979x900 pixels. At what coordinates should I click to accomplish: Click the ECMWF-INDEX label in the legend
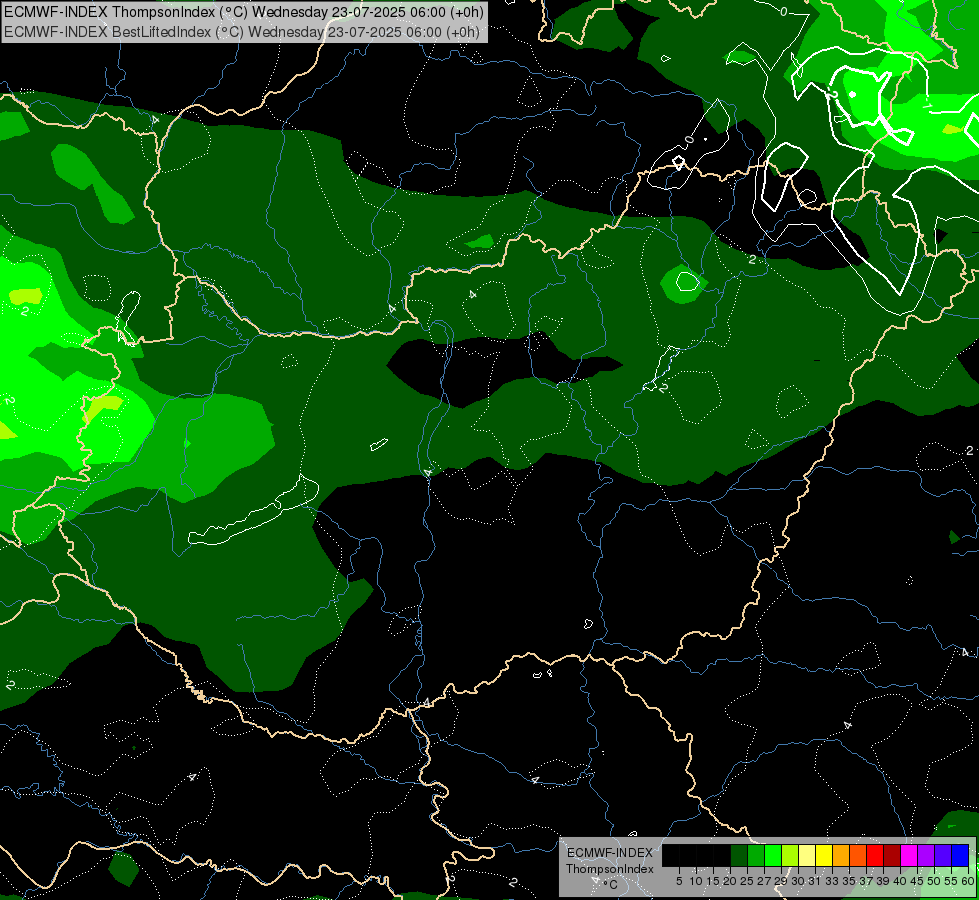(609, 853)
